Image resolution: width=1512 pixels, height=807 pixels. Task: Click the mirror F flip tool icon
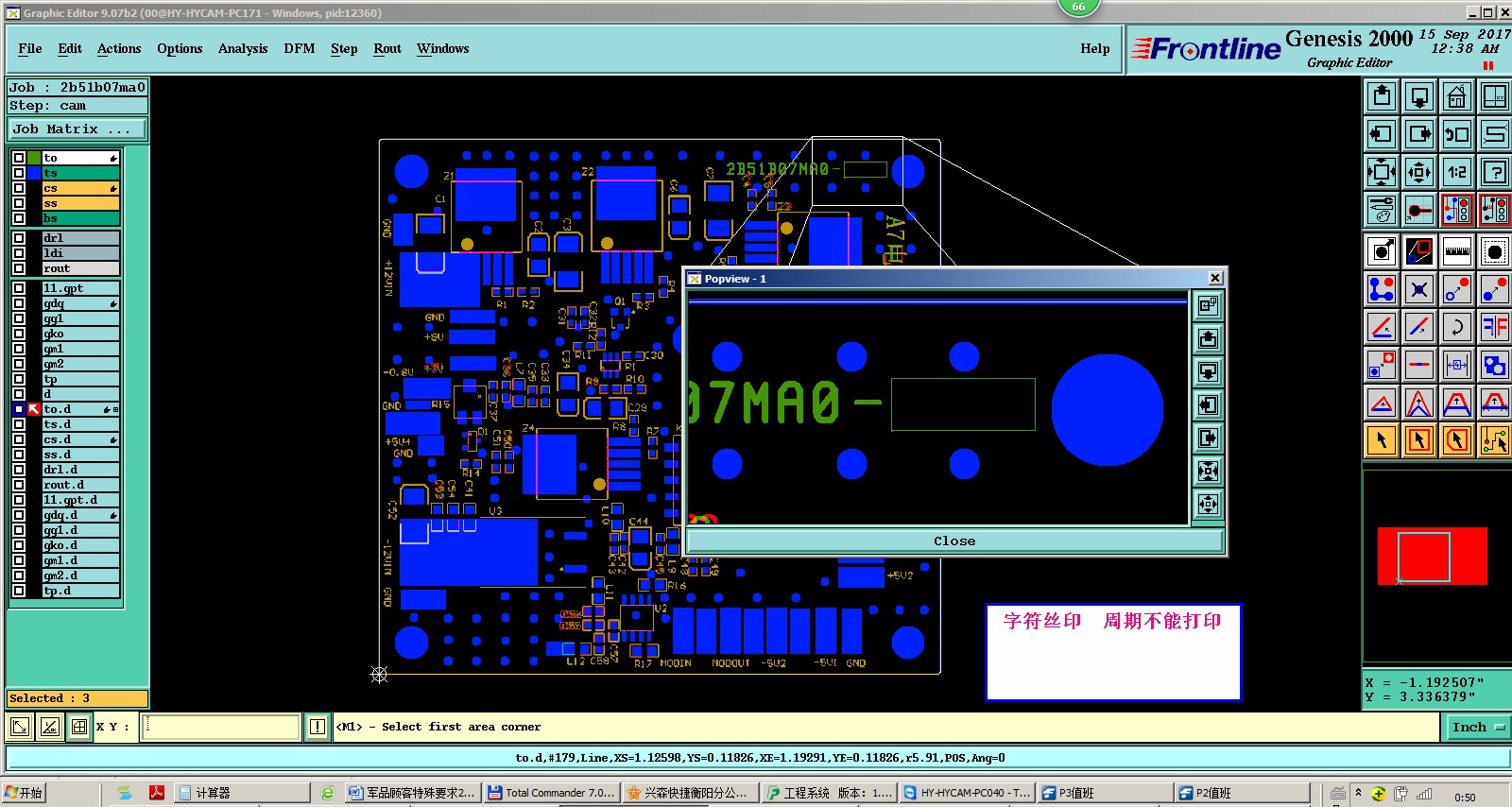coord(1495,327)
